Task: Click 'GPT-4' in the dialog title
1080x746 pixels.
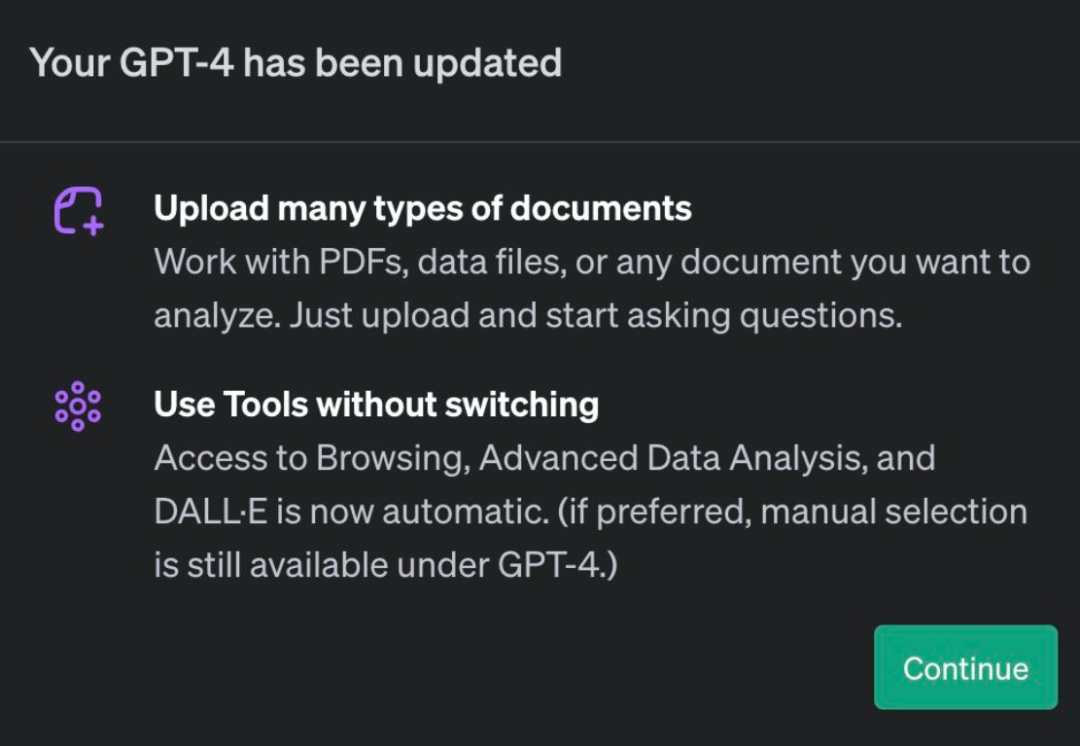Action: [x=176, y=63]
